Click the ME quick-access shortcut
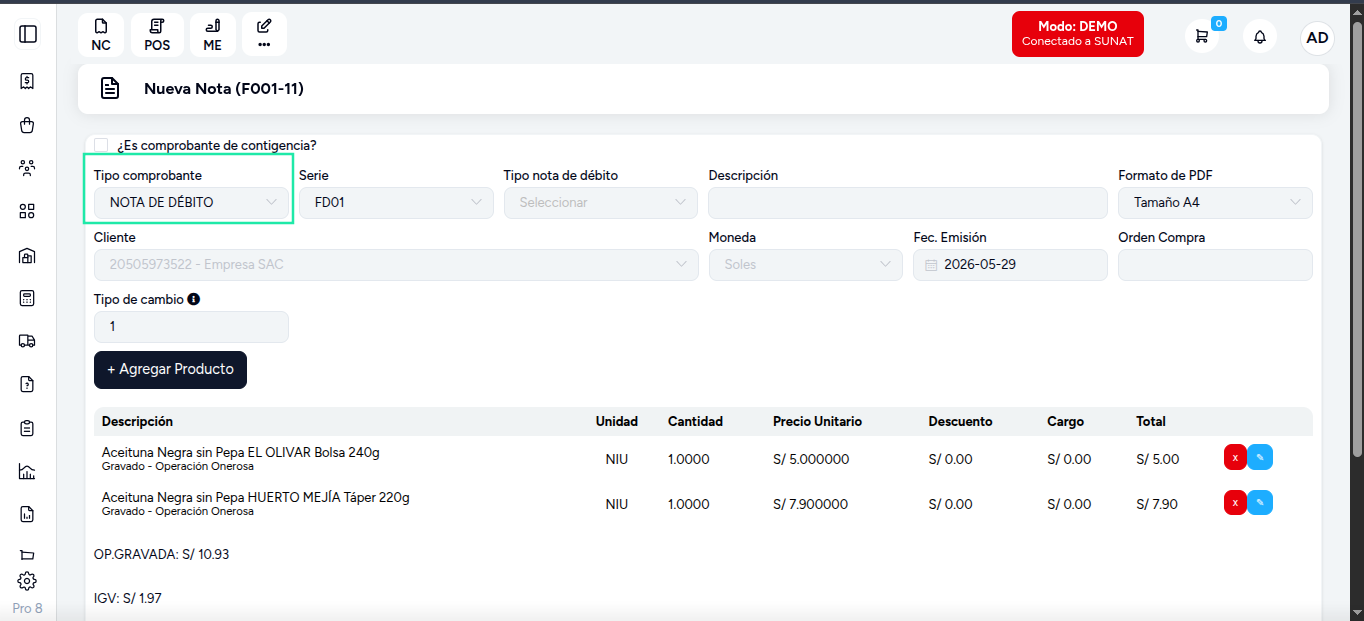 (x=212, y=35)
